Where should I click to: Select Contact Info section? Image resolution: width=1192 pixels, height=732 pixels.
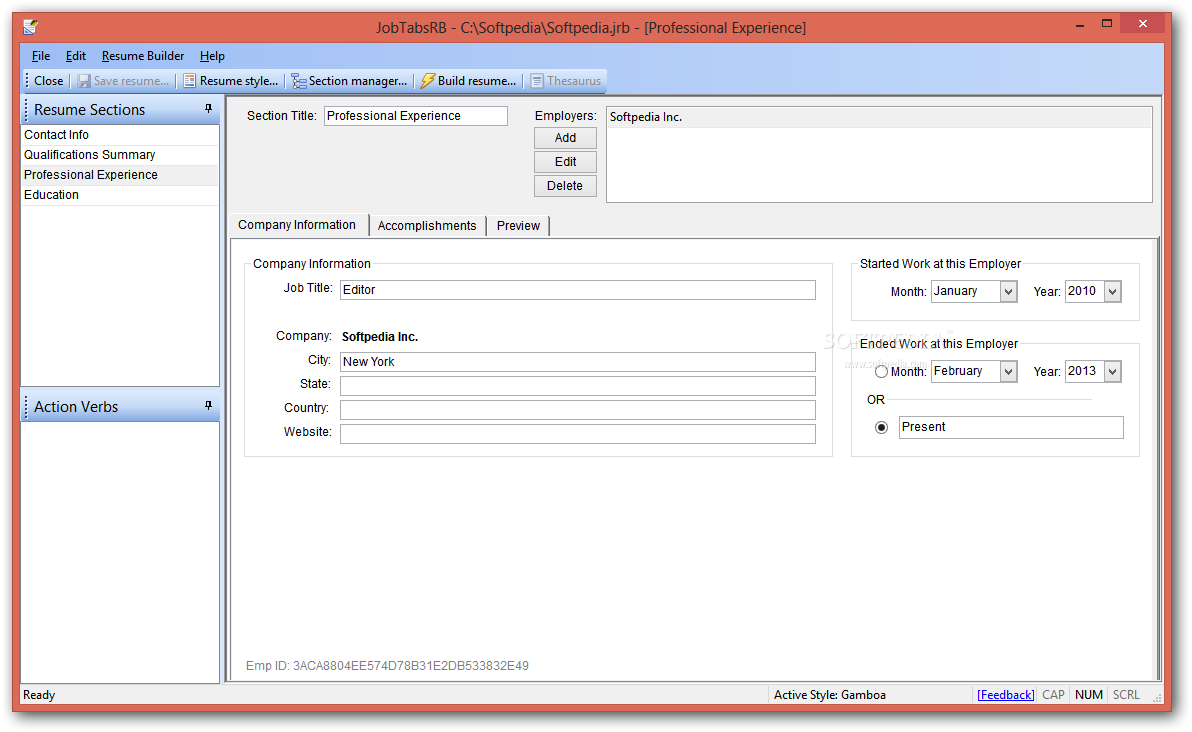click(119, 135)
